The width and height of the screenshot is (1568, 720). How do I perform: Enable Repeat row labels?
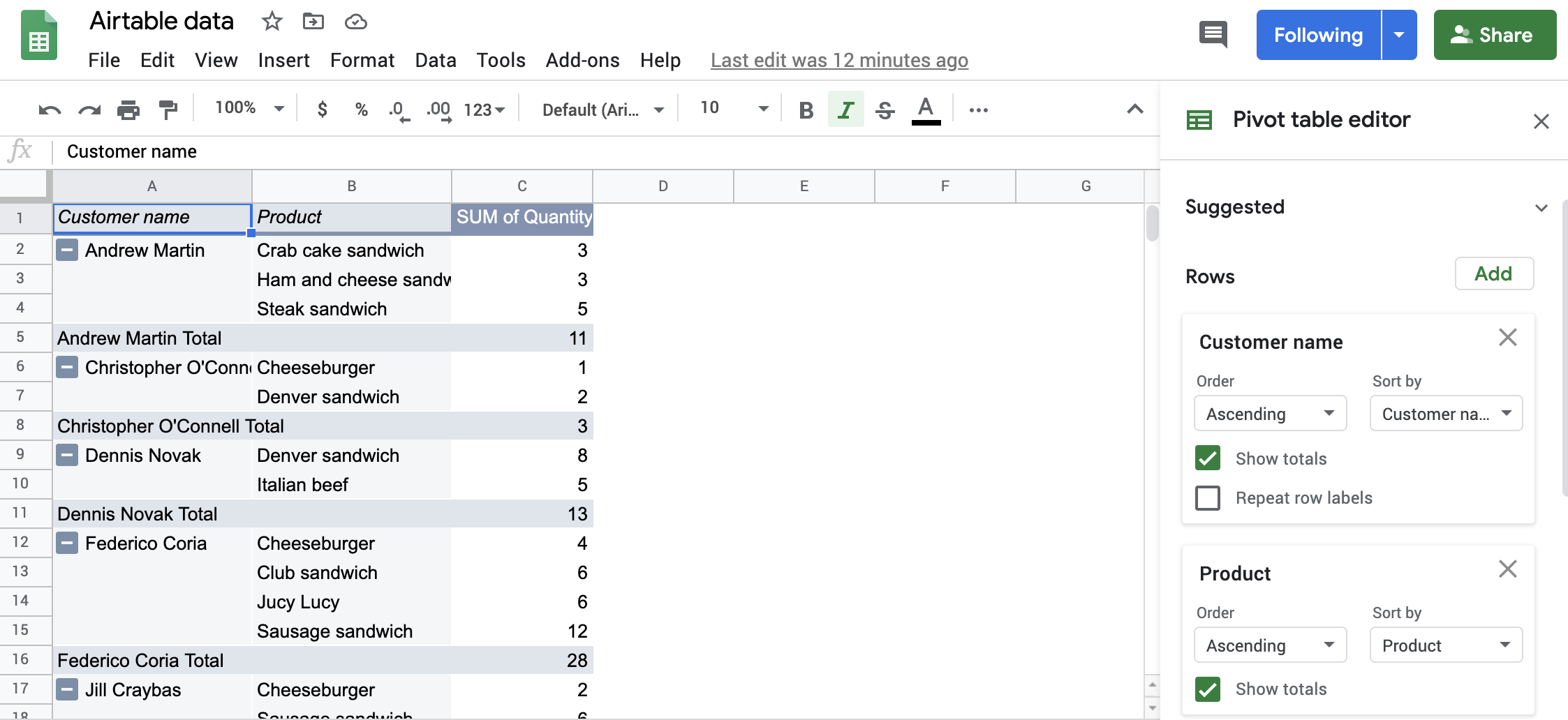coord(1208,497)
